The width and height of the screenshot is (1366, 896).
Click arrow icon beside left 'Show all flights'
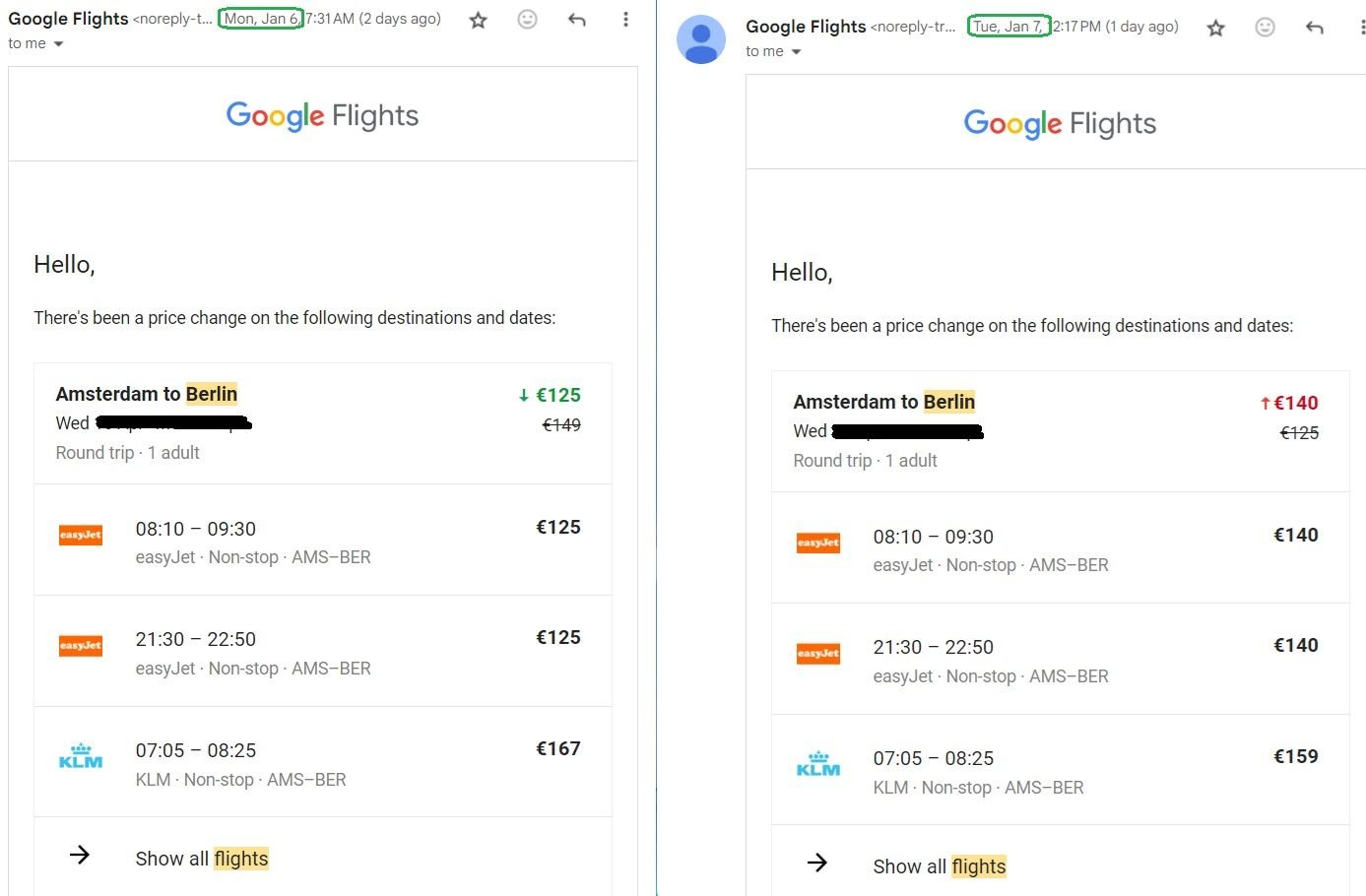tap(80, 855)
